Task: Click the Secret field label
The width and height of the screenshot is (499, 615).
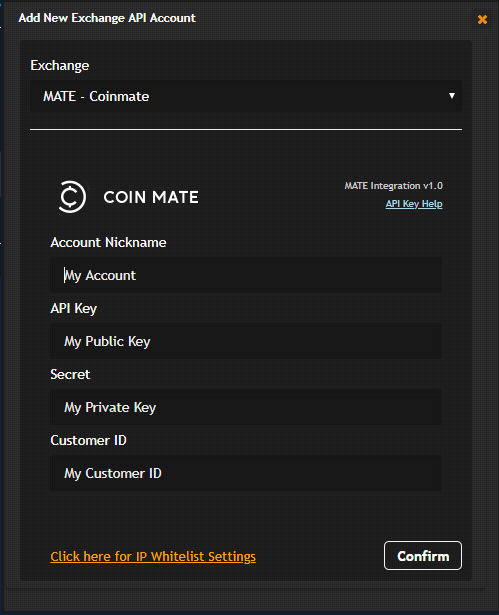Action: pyautogui.click(x=70, y=374)
